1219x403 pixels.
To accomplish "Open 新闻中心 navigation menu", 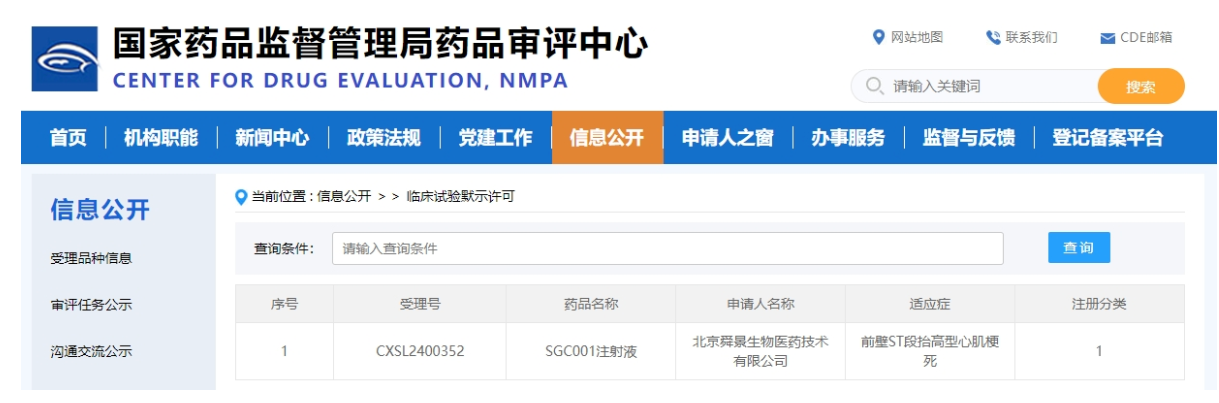I will pyautogui.click(x=272, y=138).
